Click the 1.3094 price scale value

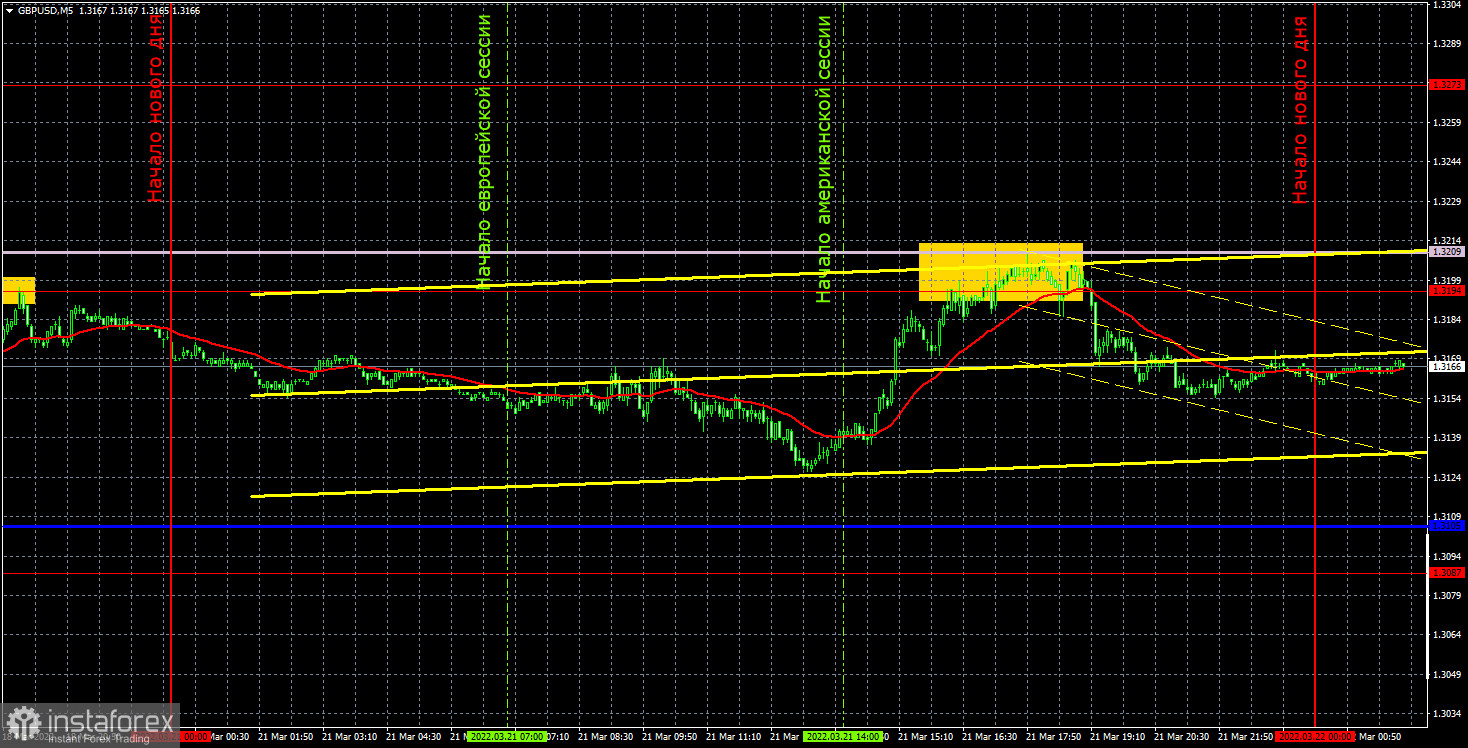coord(1446,556)
